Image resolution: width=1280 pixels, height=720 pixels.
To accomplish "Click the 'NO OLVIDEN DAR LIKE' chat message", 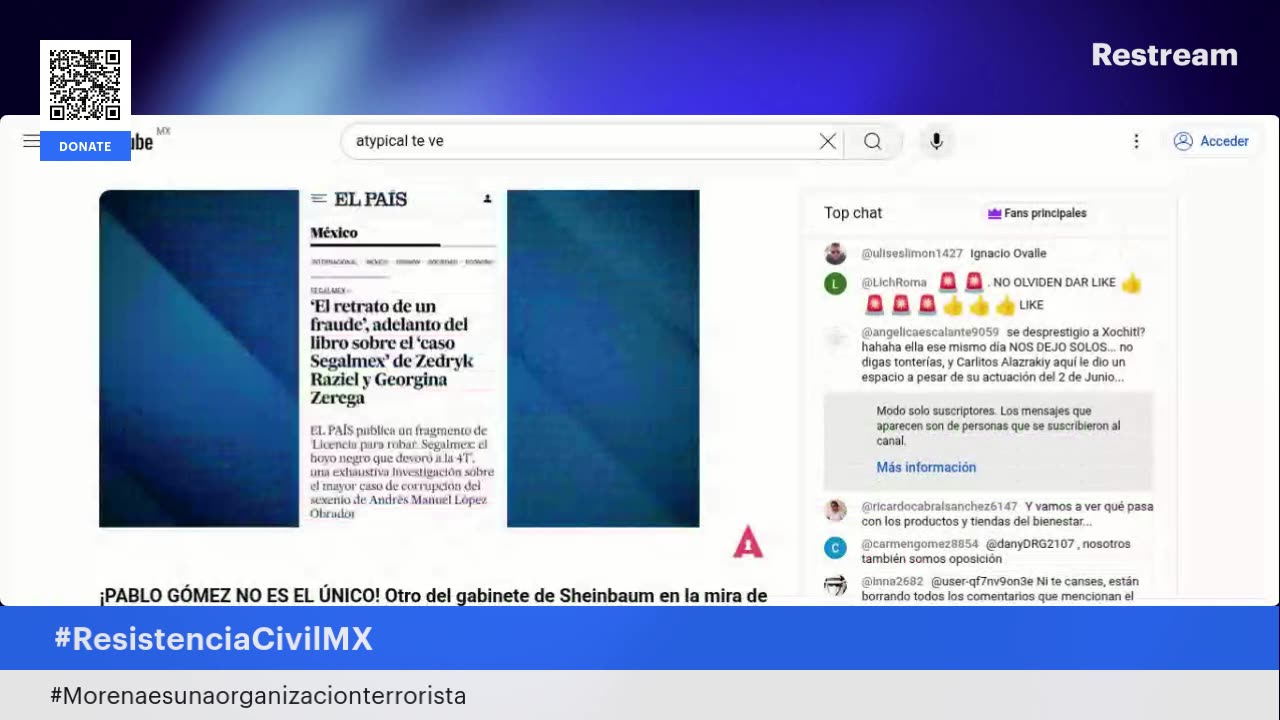I will (1054, 282).
